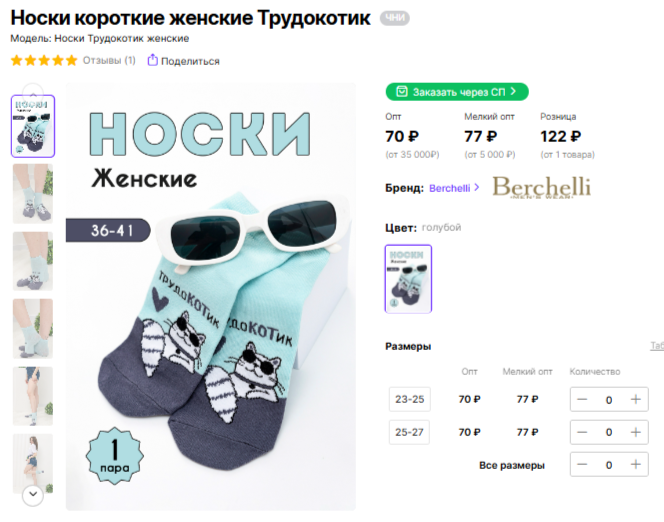
Task: Select the 23-25 size option
Action: 409,399
